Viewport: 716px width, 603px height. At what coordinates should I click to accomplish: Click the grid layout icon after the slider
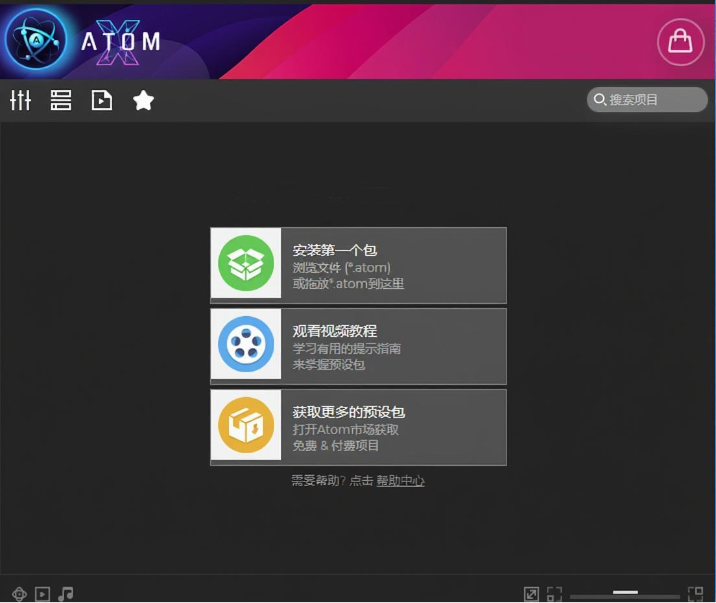click(x=695, y=594)
